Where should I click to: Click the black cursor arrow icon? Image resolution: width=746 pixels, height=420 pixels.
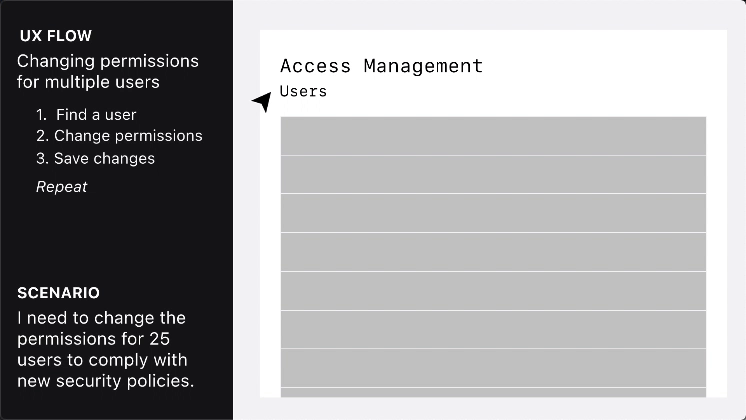pos(263,102)
